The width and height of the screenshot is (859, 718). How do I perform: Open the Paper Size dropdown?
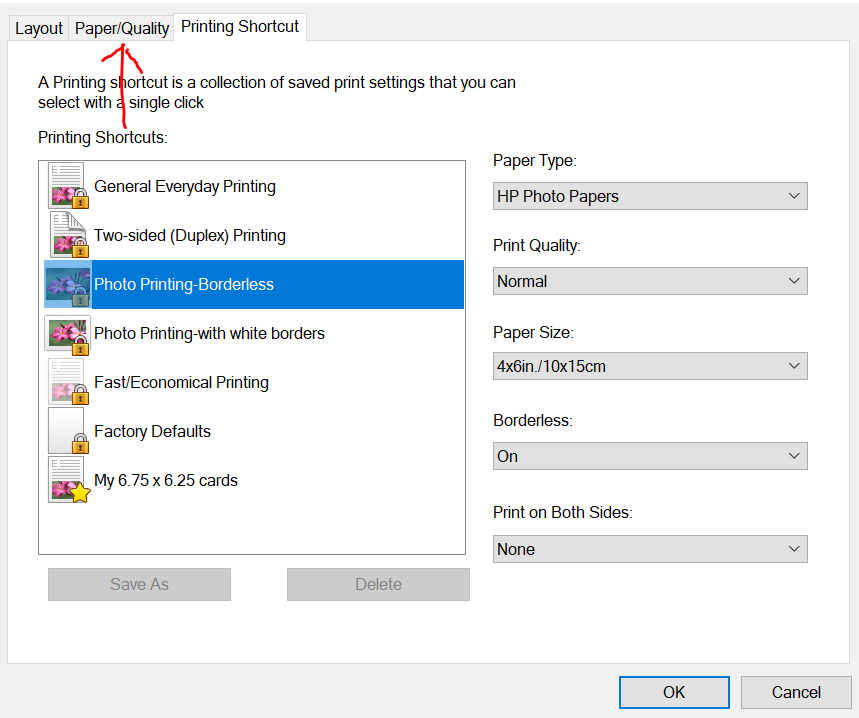[650, 367]
